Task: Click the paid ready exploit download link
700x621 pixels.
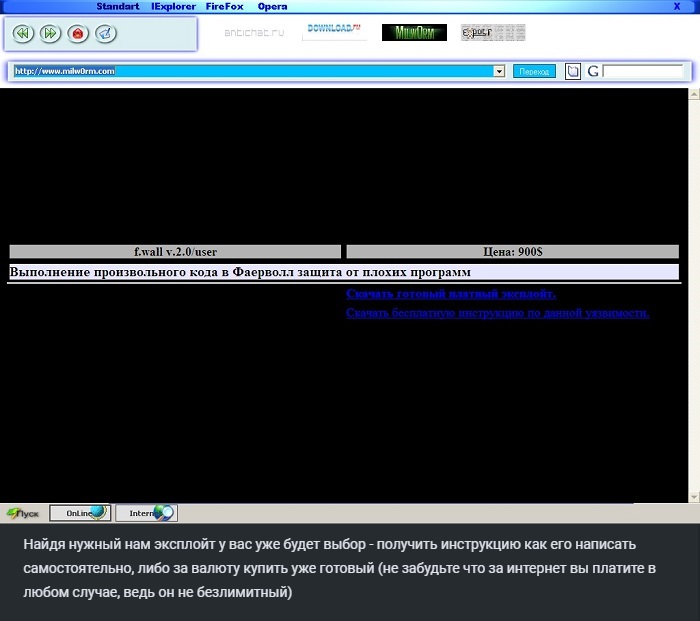Action: pos(451,294)
